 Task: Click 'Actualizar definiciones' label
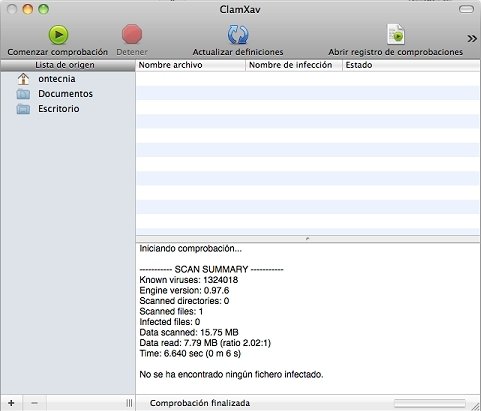[x=238, y=52]
